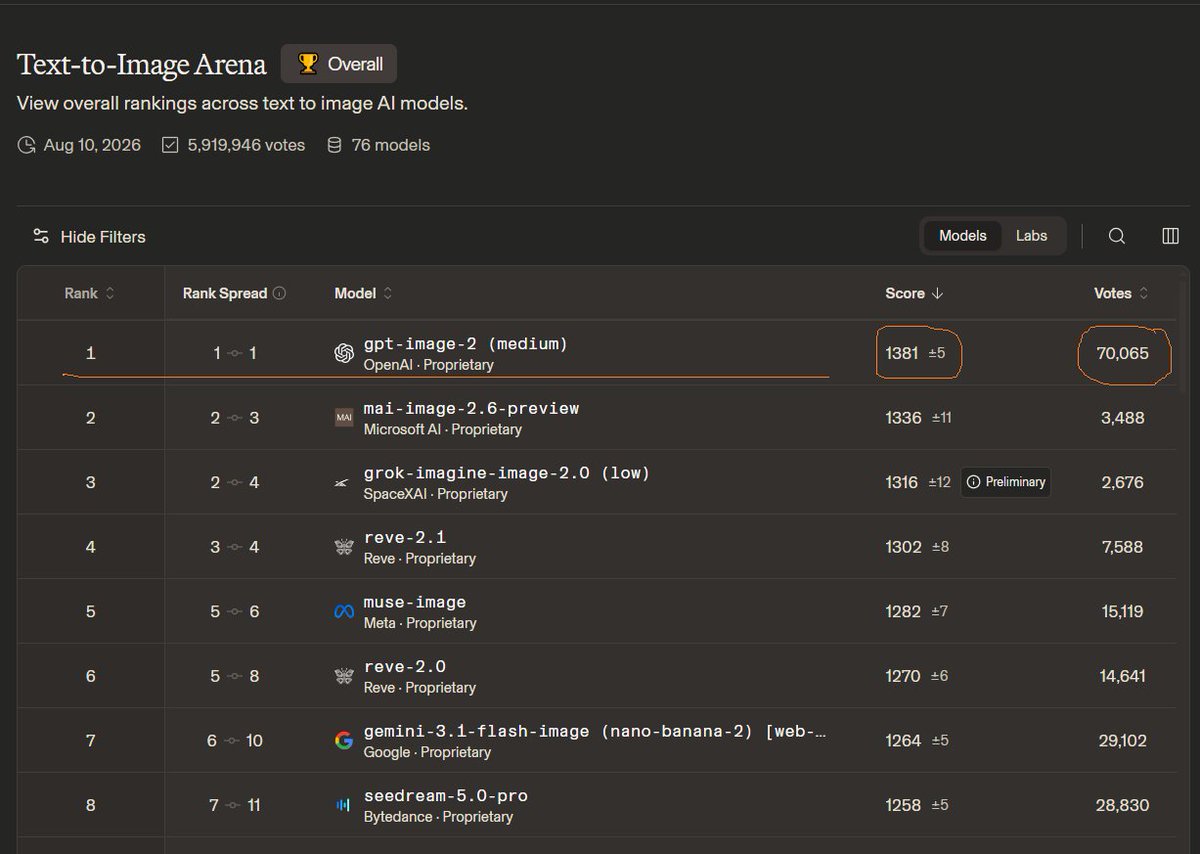Click the calendar clock icon beside Aug 10, 2026

point(26,145)
